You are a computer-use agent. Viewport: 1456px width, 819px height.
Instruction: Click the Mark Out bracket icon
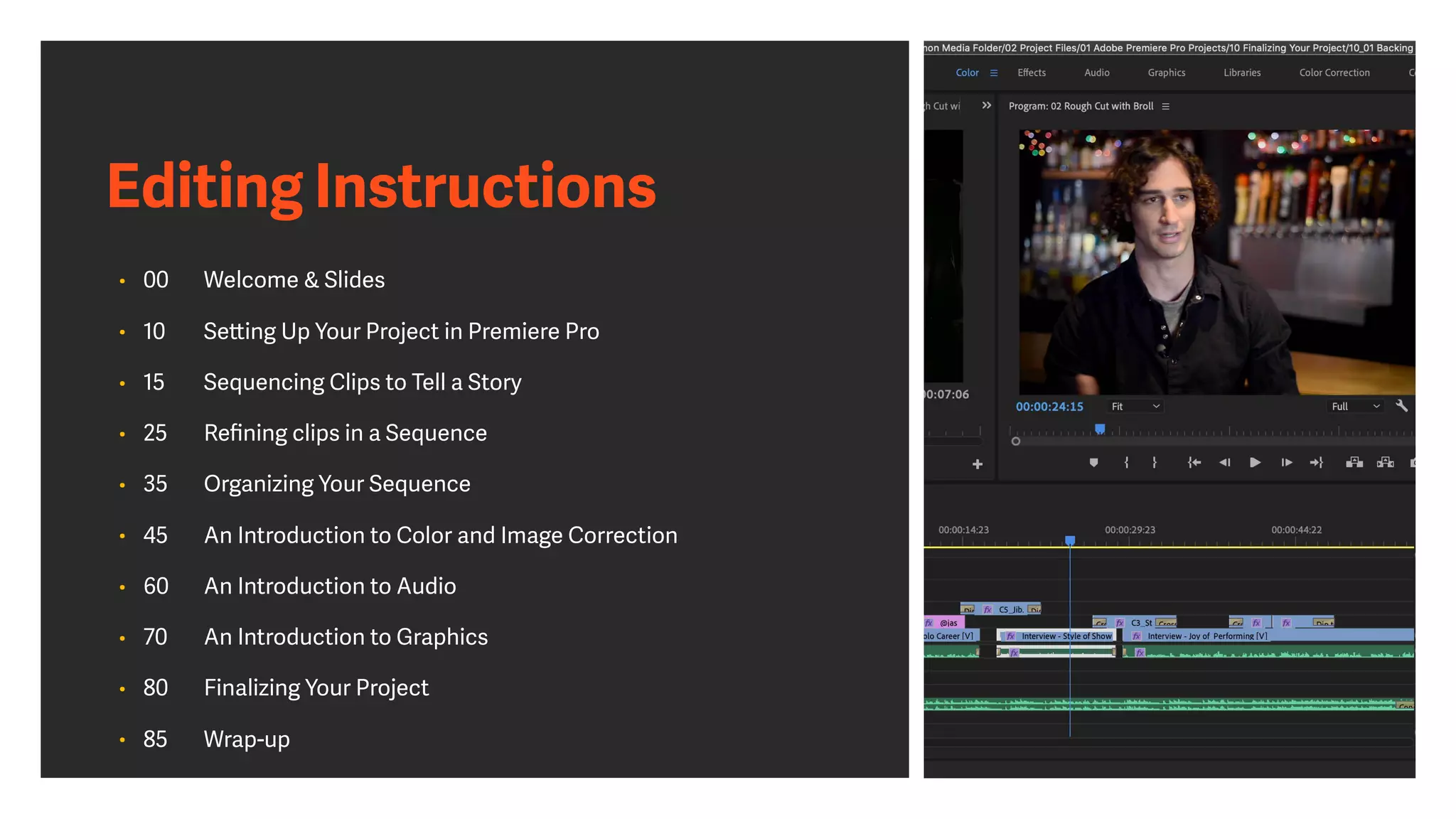point(1154,463)
